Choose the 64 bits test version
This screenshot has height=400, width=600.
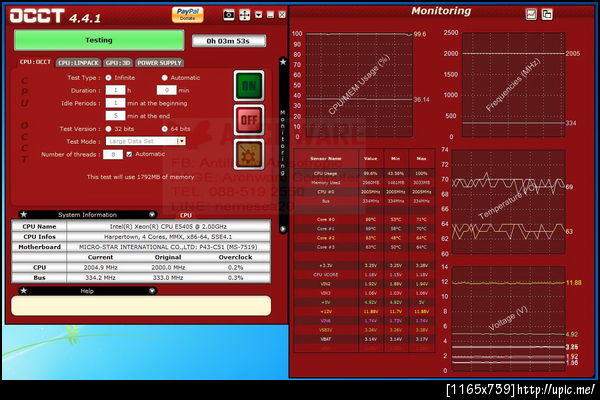tap(165, 129)
